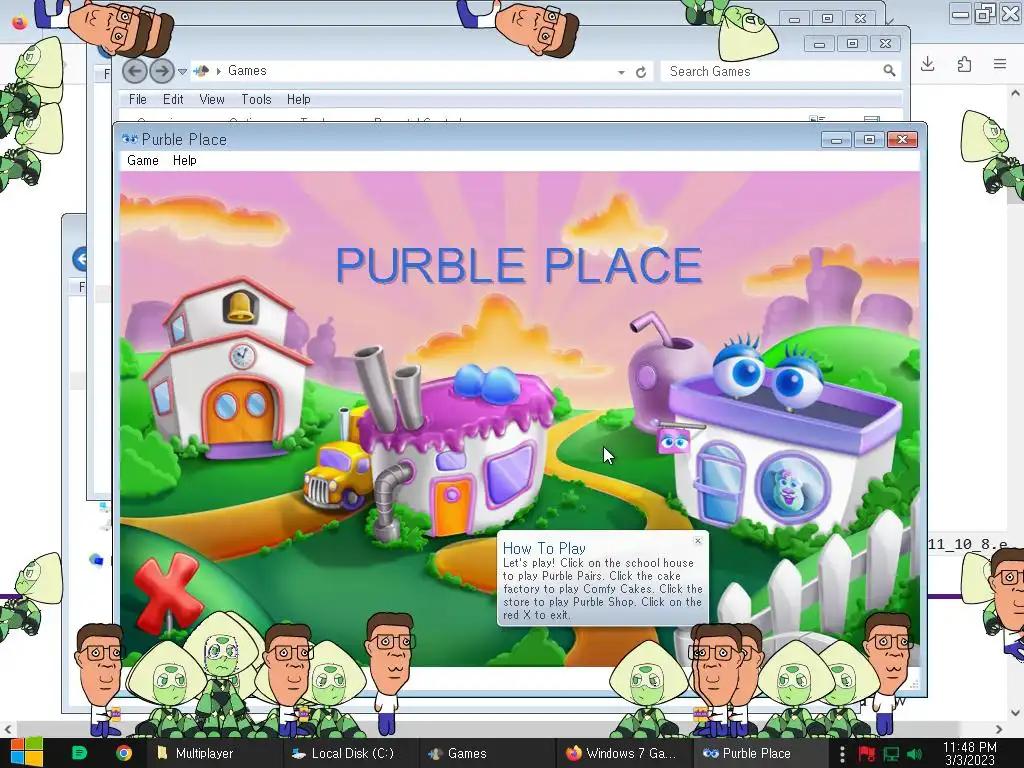Open the clock showing 11:48 PM
This screenshot has width=1024, height=768.
[970, 753]
